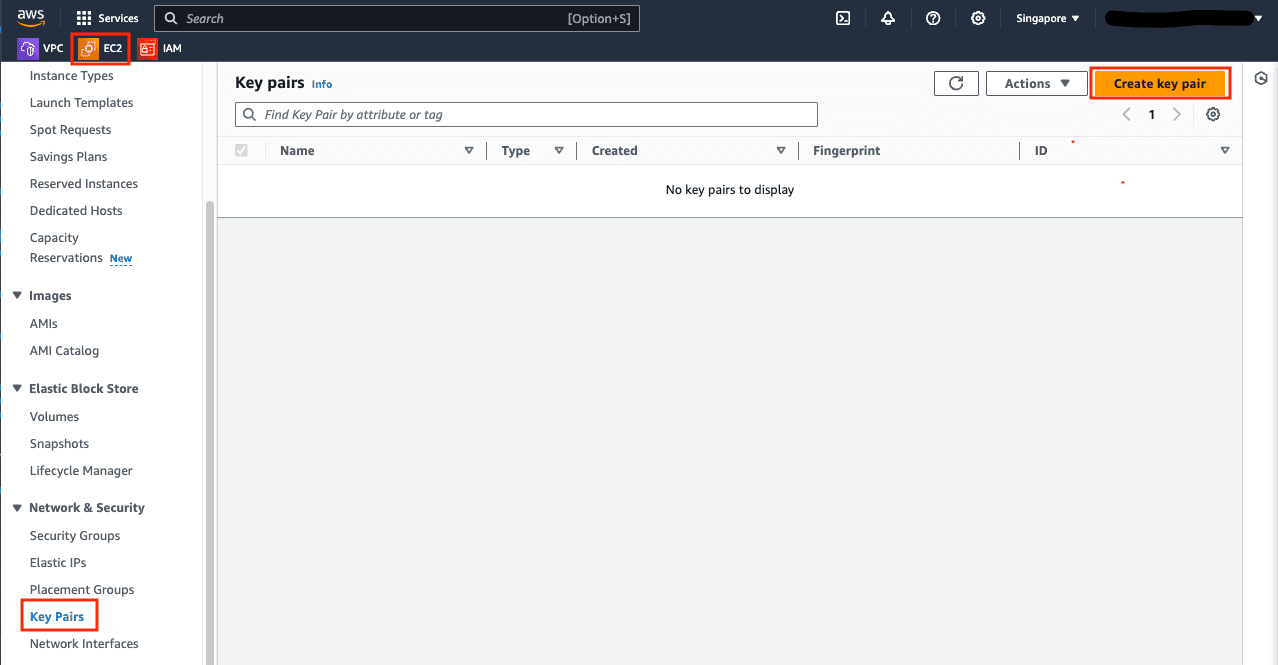Click the Fingerprint column header
This screenshot has height=665, width=1278.
coord(847,151)
